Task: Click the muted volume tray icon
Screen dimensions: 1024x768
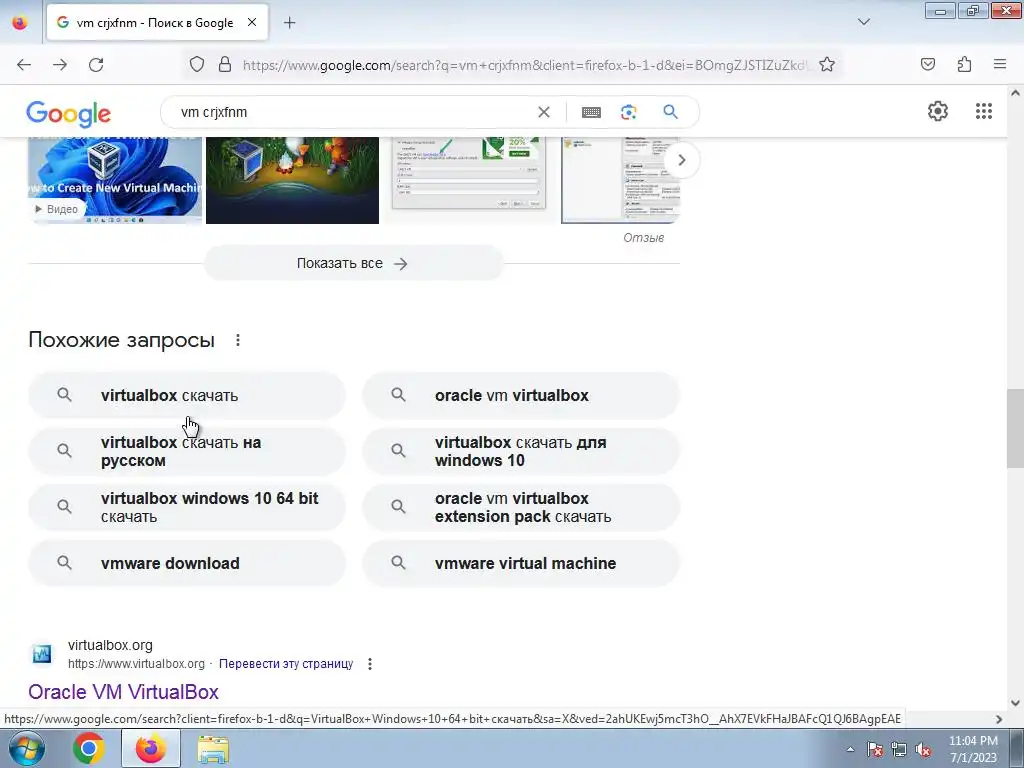Action: 923,749
